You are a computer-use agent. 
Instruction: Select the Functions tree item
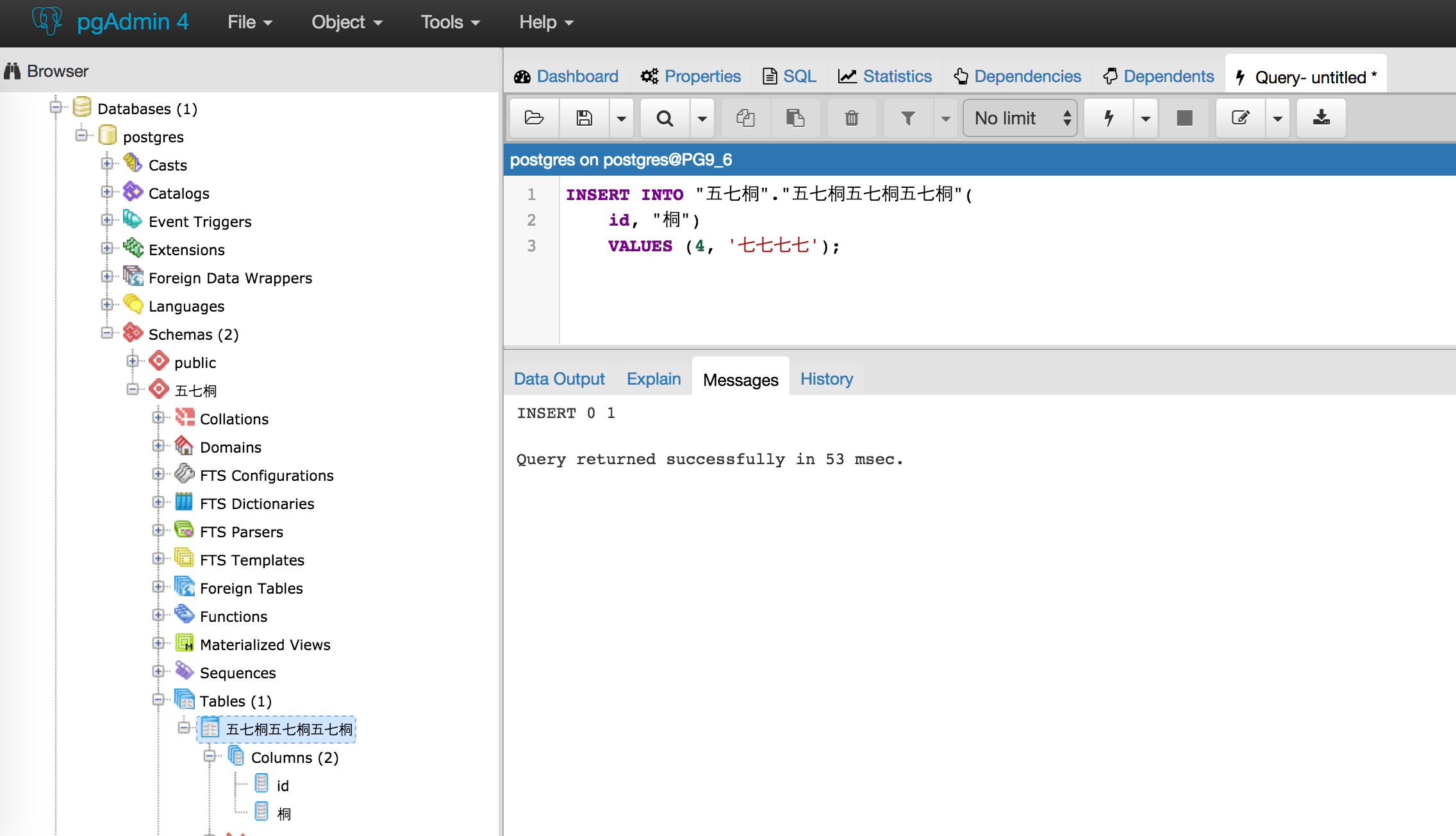point(233,617)
